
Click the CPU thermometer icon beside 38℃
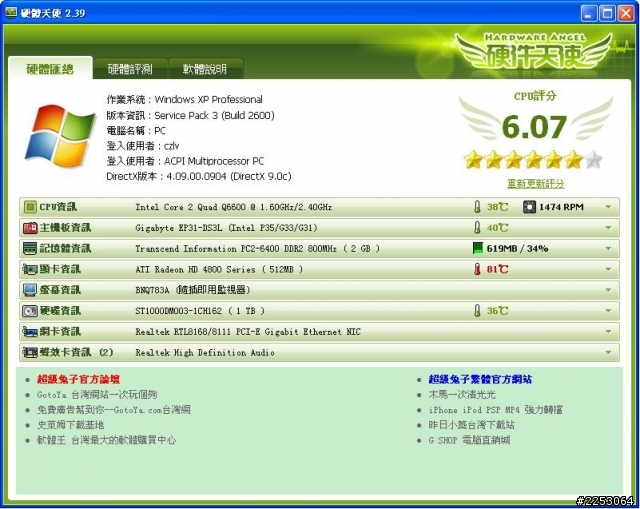[477, 207]
